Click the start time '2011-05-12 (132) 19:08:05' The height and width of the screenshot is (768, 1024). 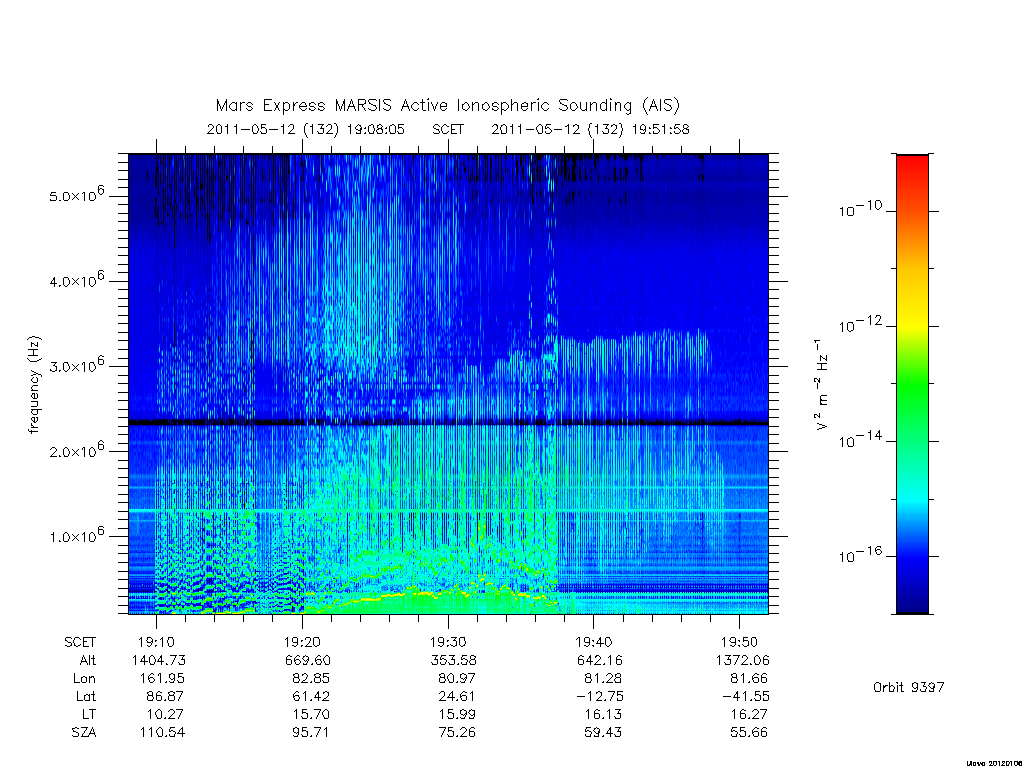[306, 129]
